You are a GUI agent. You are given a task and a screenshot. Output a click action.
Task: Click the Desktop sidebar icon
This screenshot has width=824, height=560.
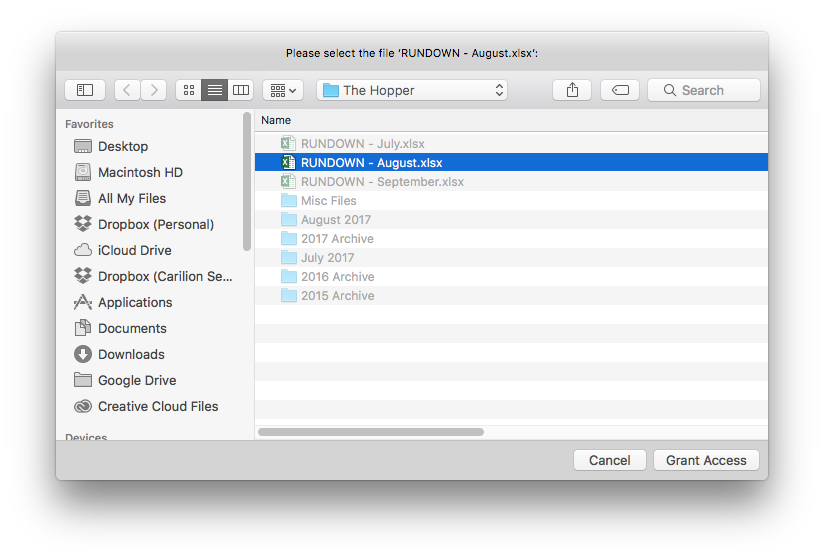point(83,147)
